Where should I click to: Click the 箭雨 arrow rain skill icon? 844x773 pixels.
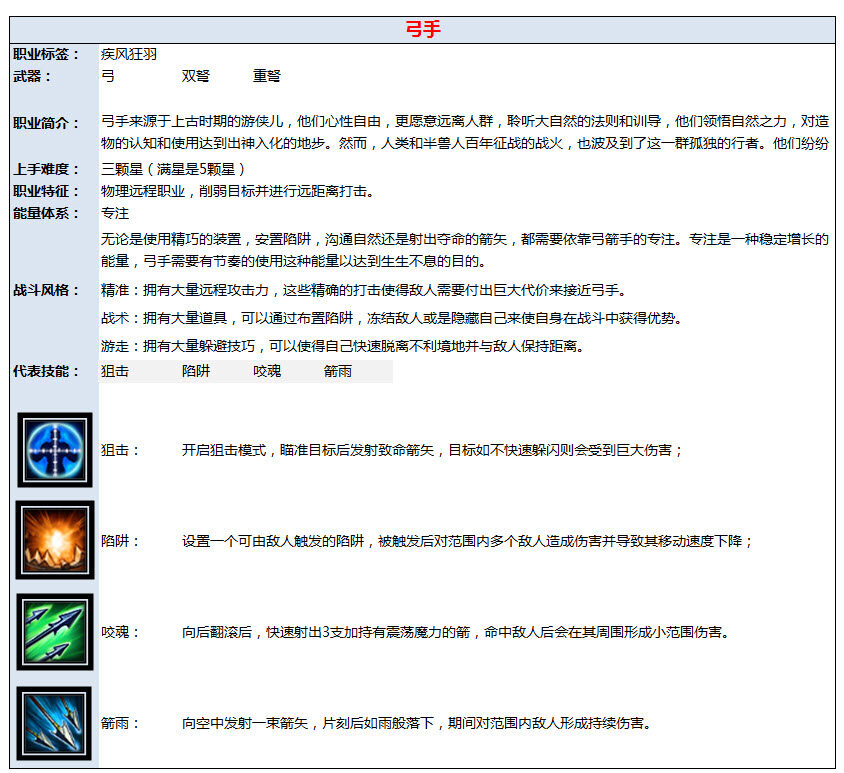pos(54,722)
